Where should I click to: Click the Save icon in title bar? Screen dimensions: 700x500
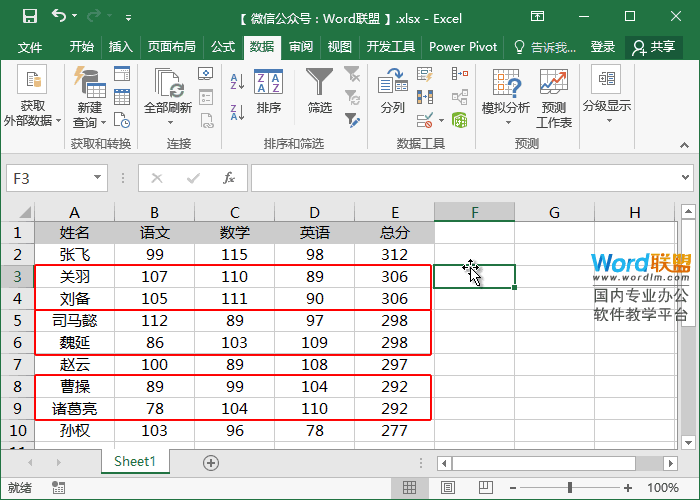click(x=29, y=17)
